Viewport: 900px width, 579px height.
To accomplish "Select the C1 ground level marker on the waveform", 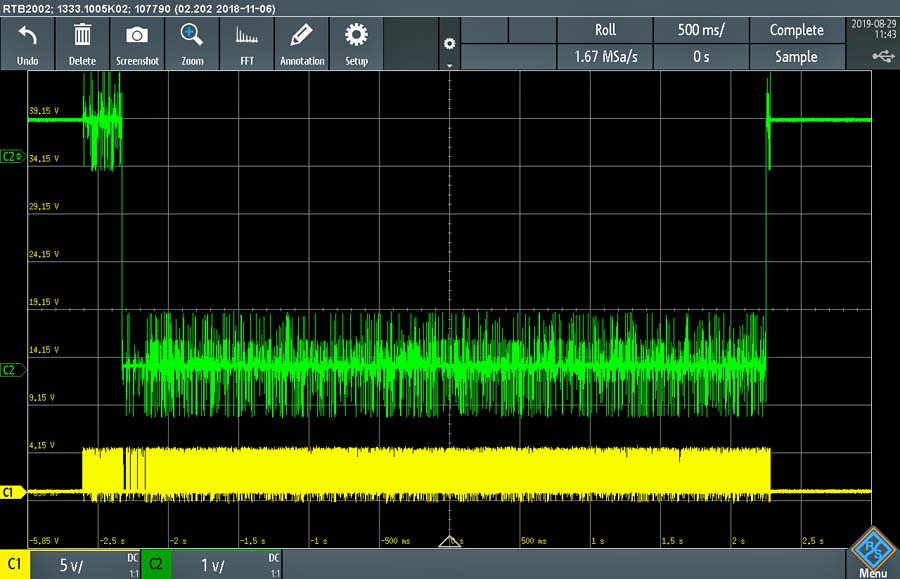I will click(x=13, y=492).
